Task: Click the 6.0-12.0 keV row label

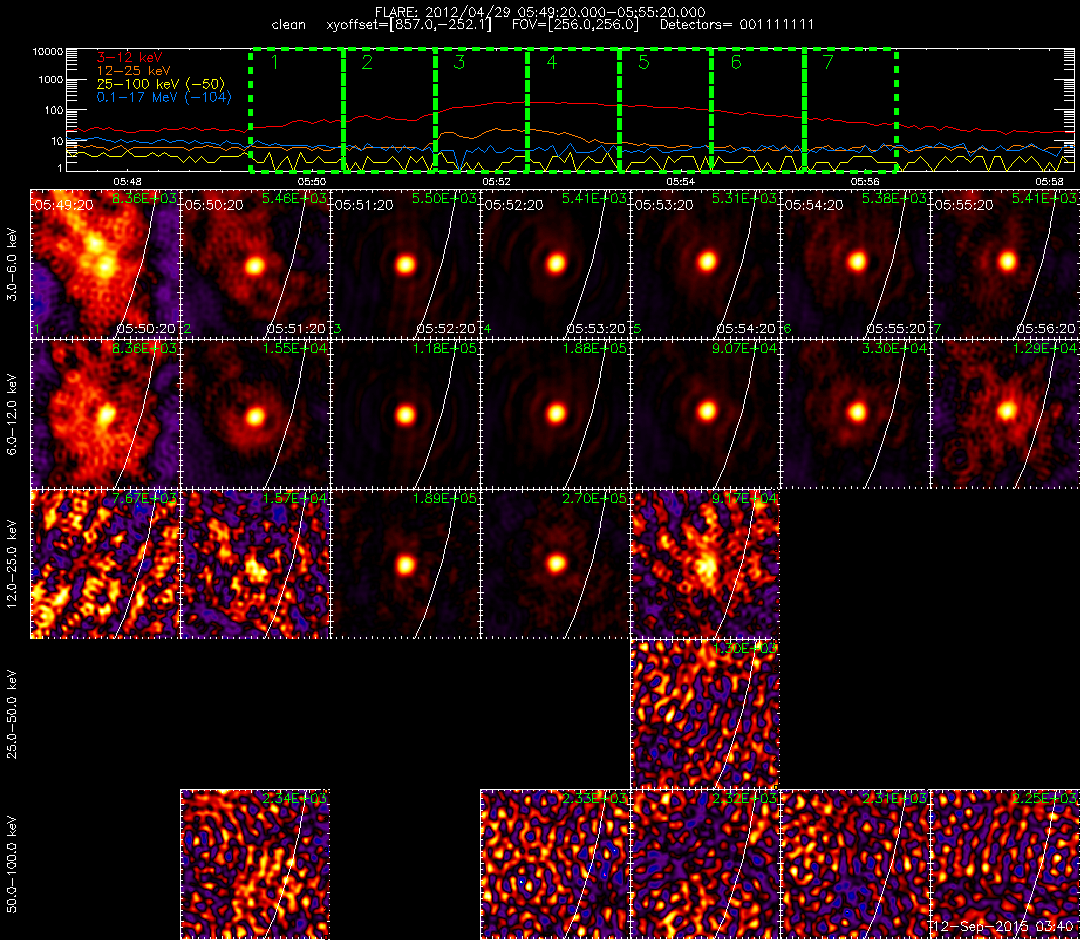Action: click(12, 415)
